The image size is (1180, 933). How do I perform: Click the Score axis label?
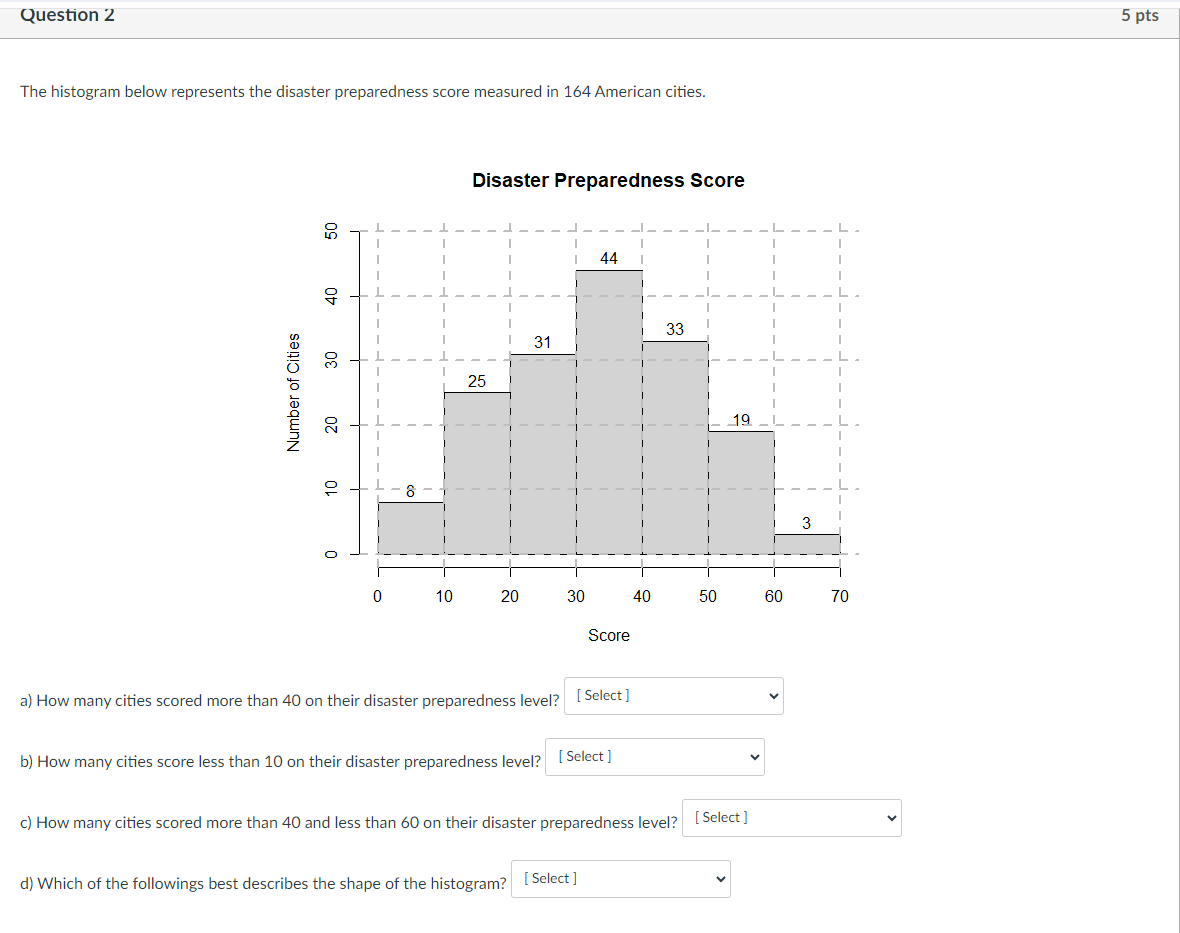coord(608,635)
